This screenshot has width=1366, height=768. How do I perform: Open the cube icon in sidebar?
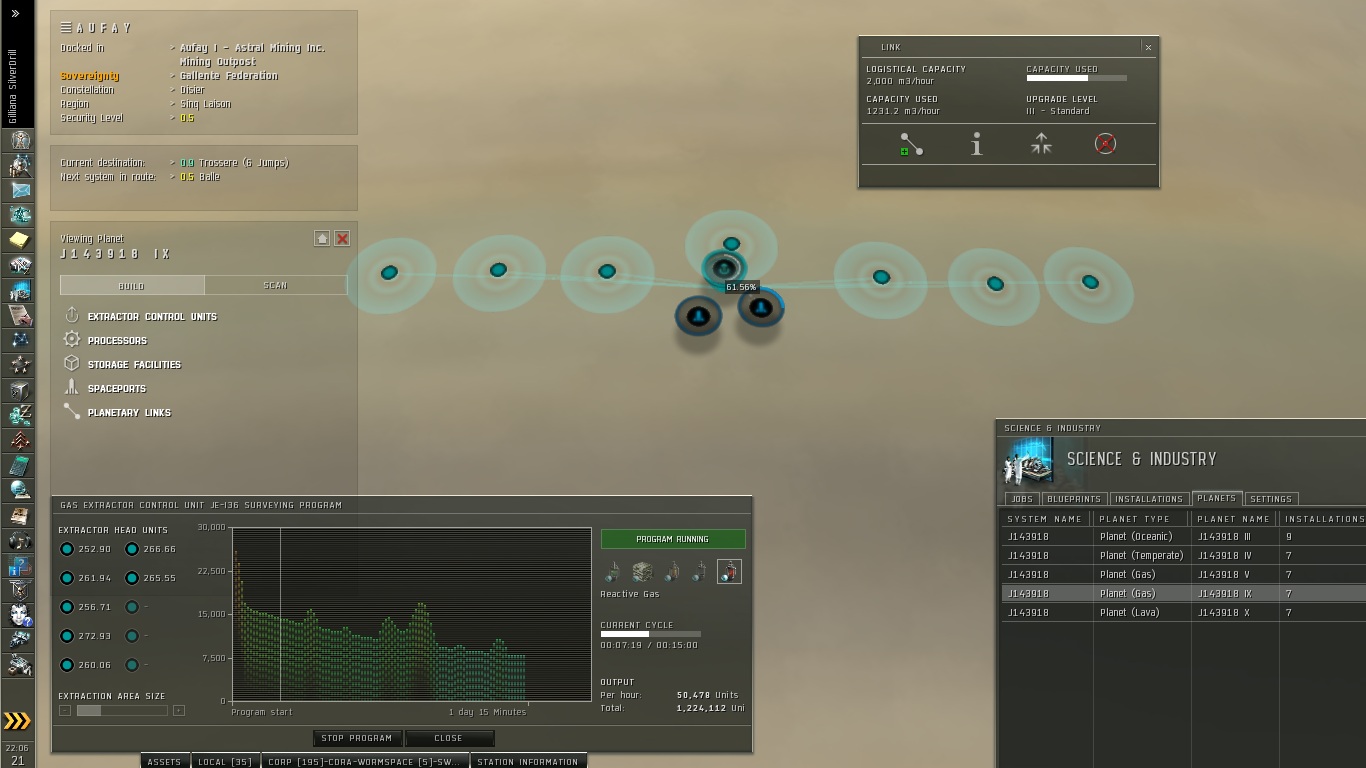coord(19,390)
